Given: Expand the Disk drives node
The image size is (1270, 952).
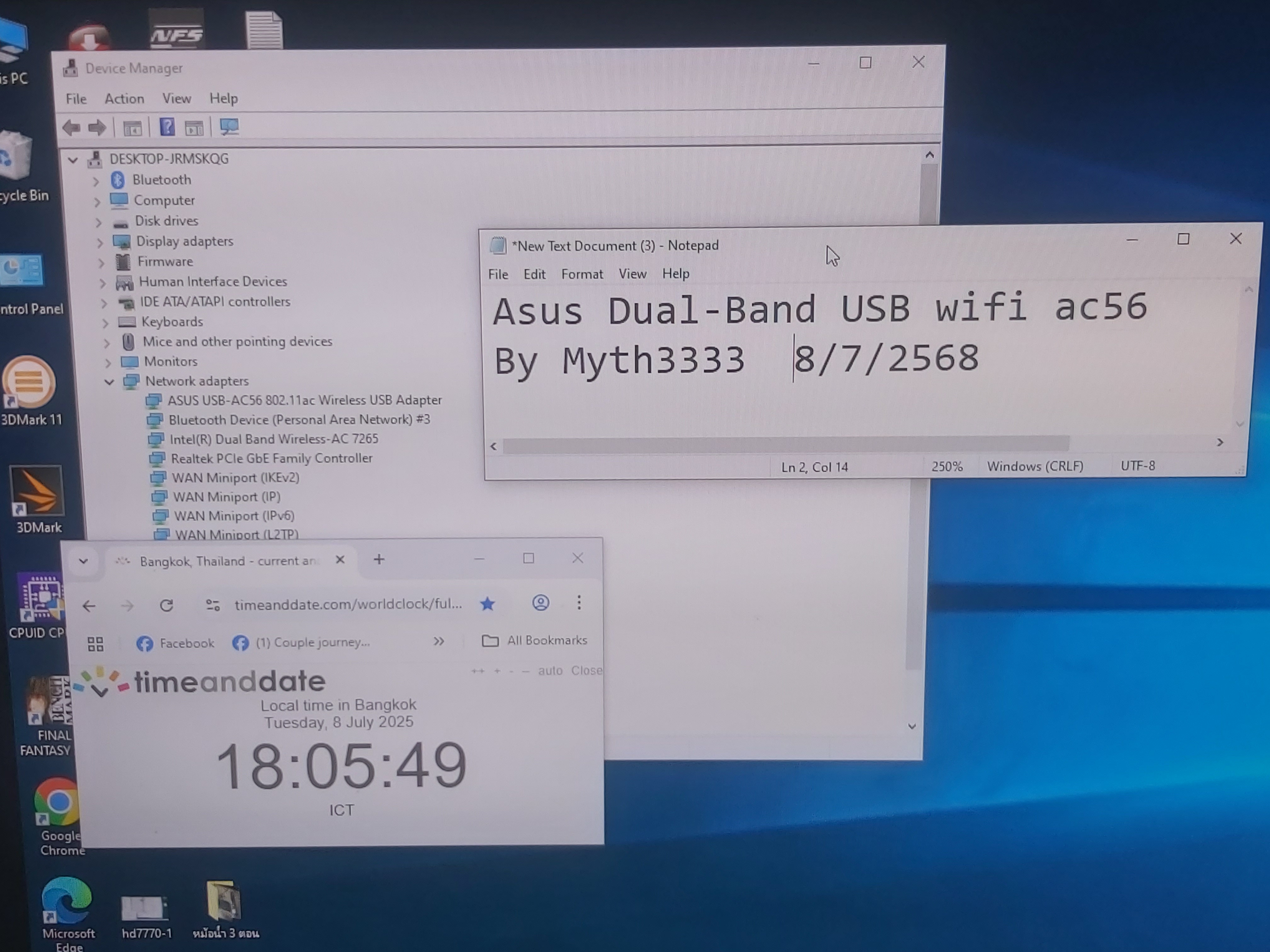Looking at the screenshot, I should (98, 222).
